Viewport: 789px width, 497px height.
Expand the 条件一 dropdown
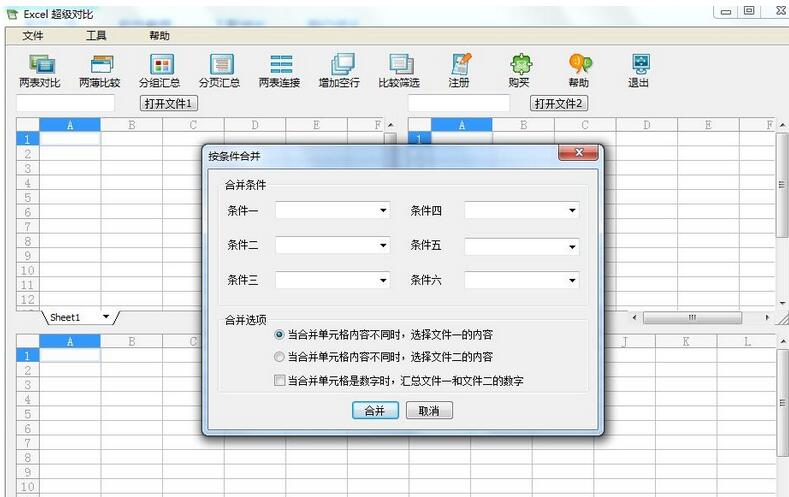383,210
